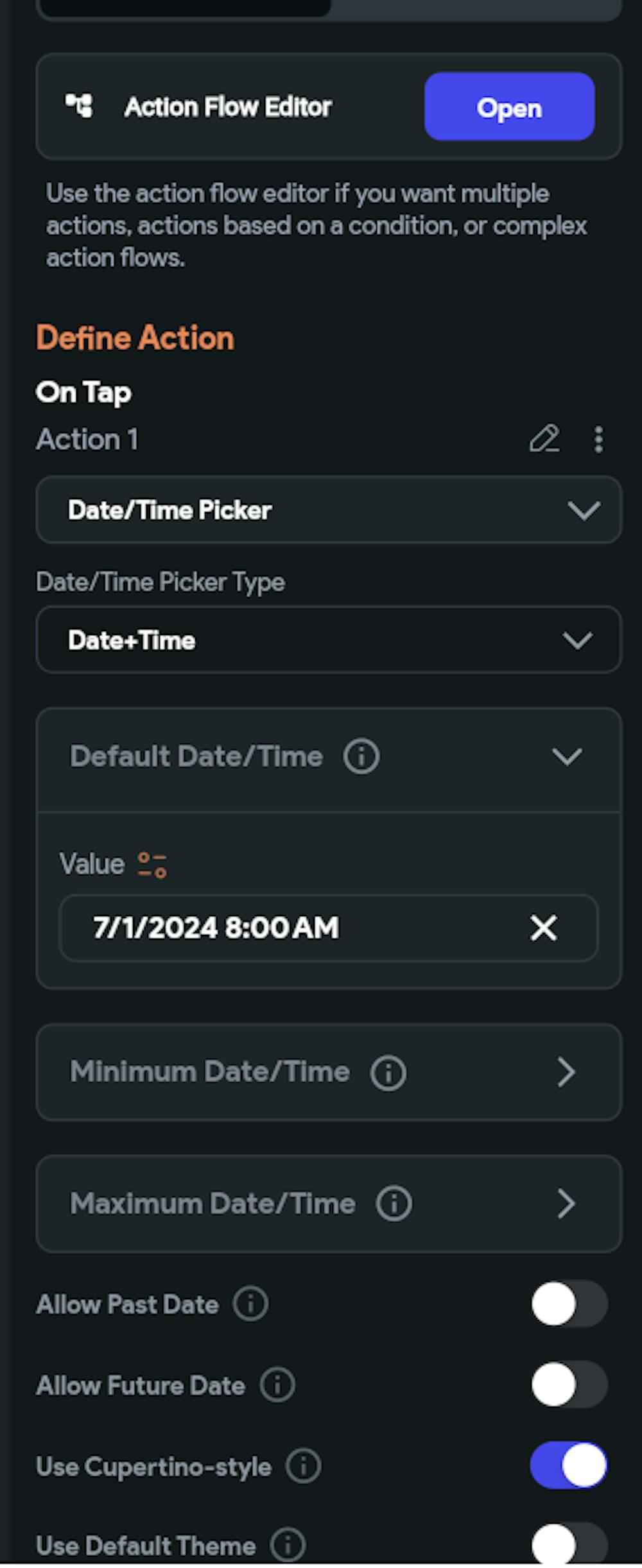The height and width of the screenshot is (1568, 642).
Task: Collapse the Default Date/Time section
Action: (567, 756)
